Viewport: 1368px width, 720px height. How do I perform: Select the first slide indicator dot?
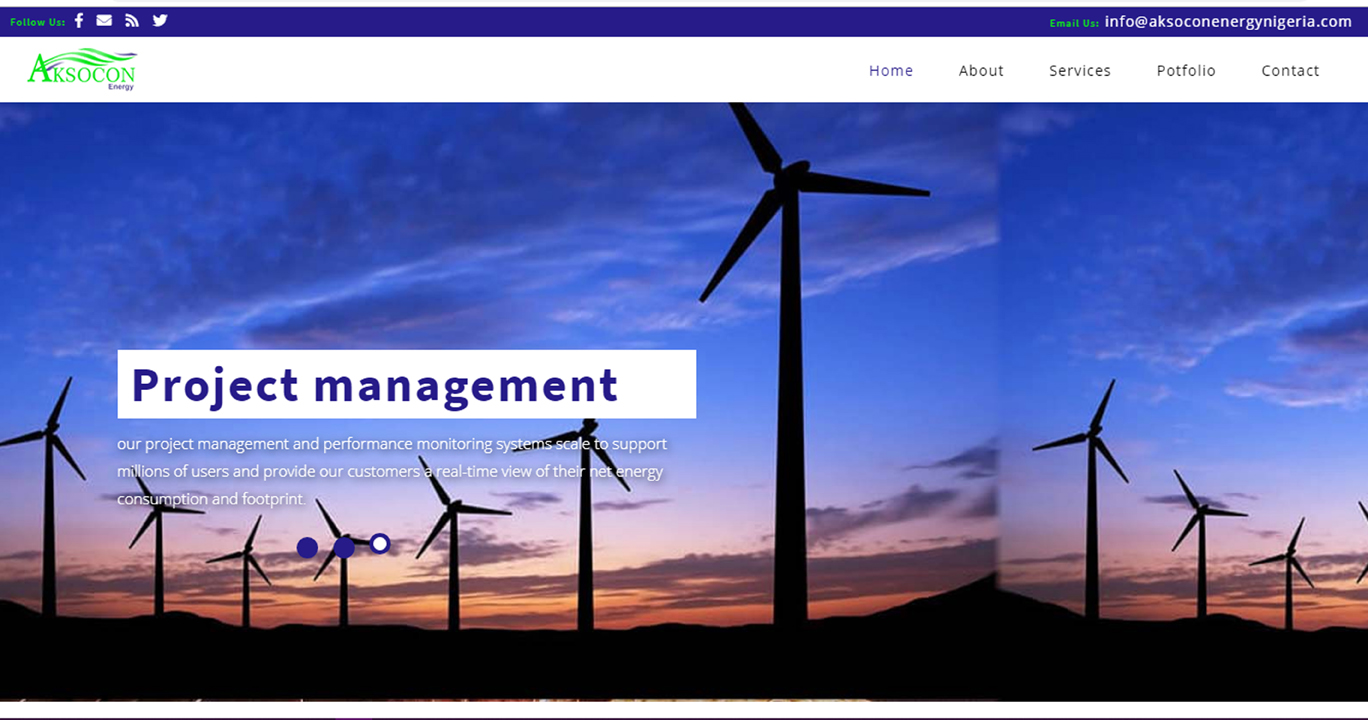point(307,547)
